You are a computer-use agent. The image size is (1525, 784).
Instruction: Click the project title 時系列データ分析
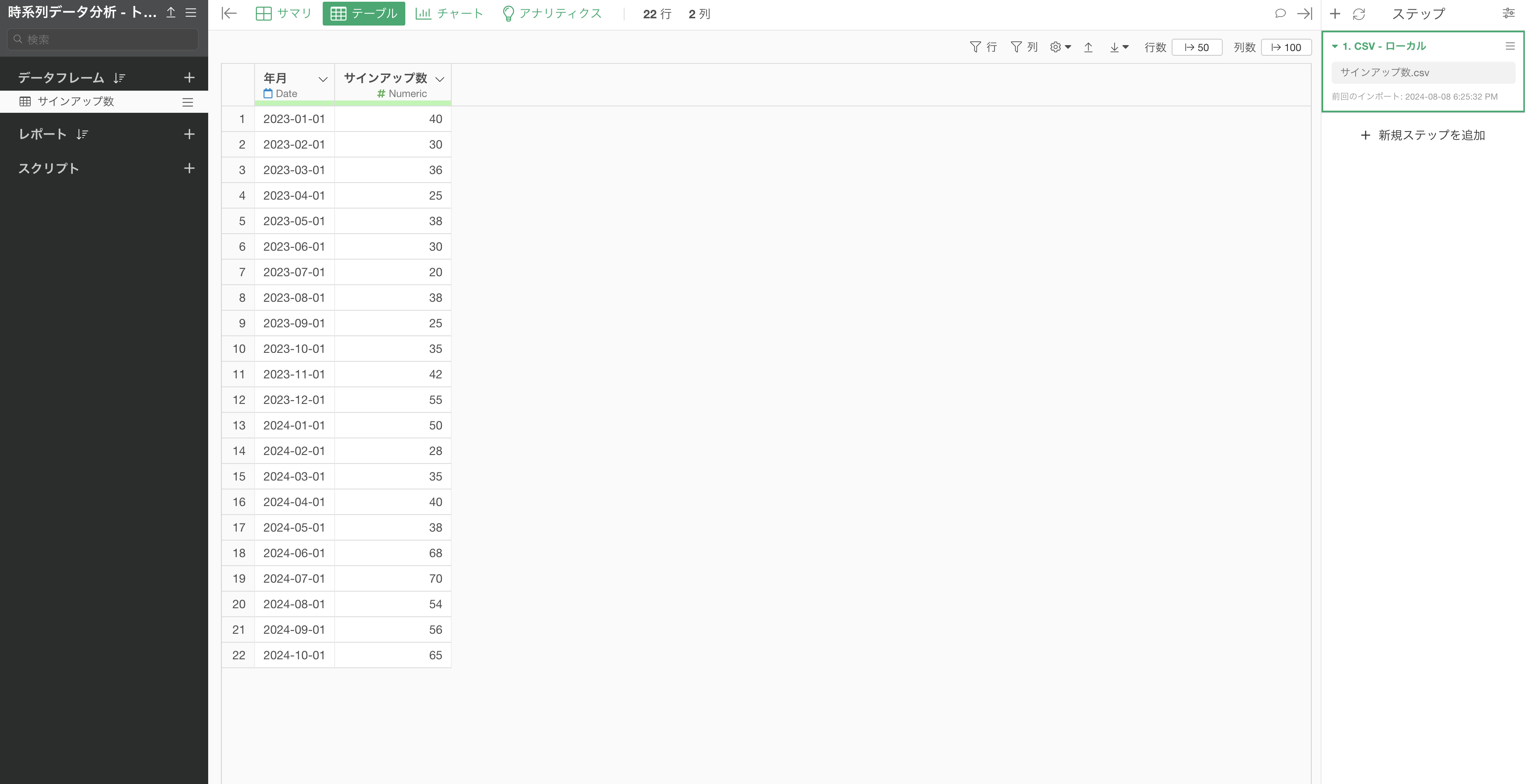point(82,12)
